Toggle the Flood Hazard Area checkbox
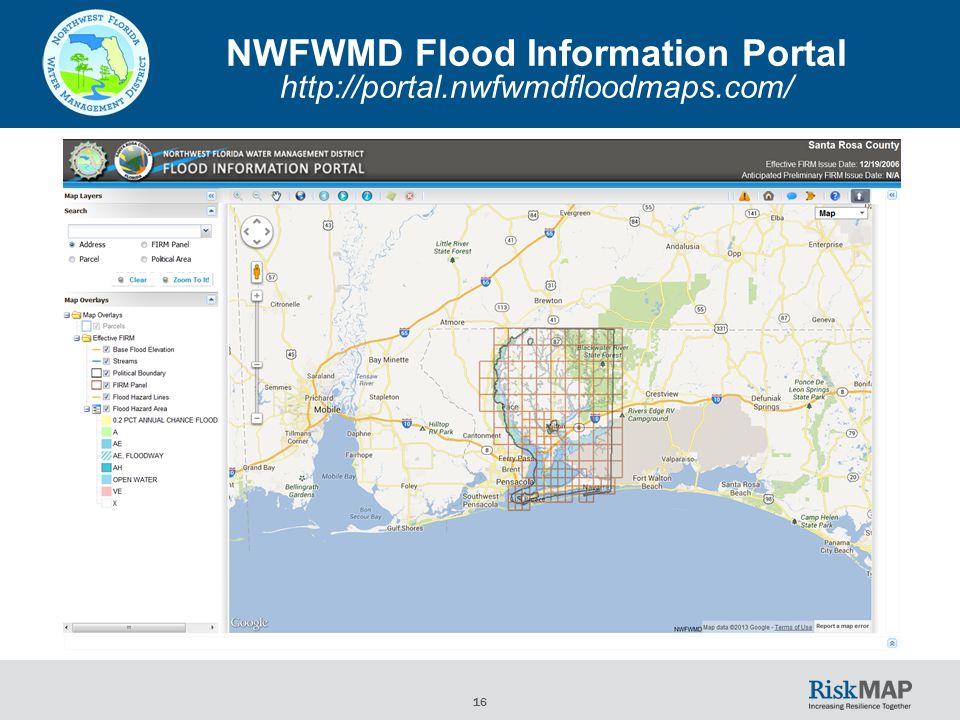The image size is (960, 720). coord(107,408)
